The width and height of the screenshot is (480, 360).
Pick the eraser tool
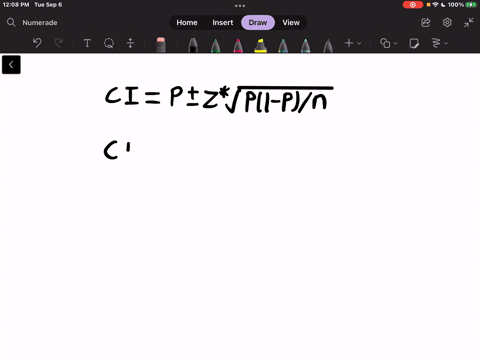[x=161, y=45]
